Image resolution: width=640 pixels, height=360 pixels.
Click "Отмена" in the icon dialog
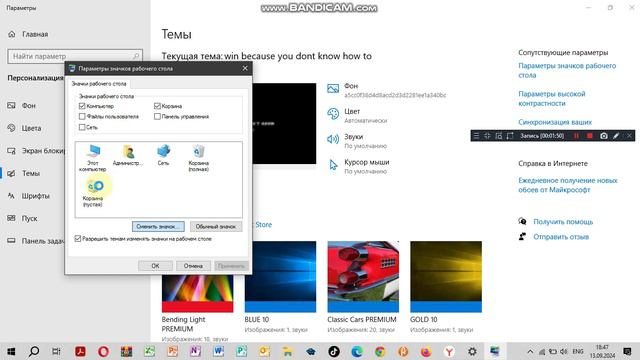pos(193,266)
